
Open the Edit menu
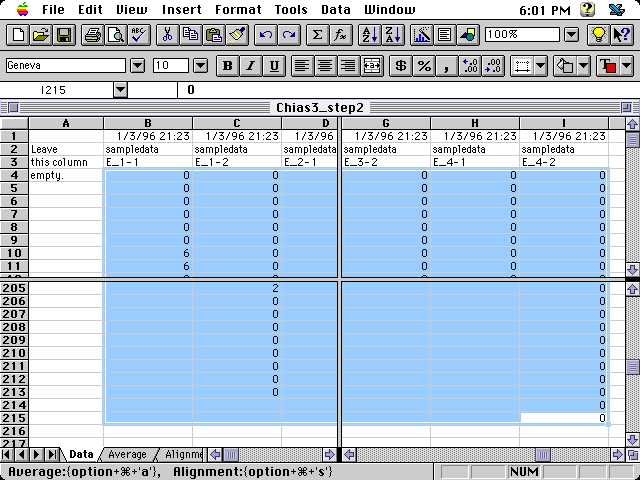(x=90, y=9)
